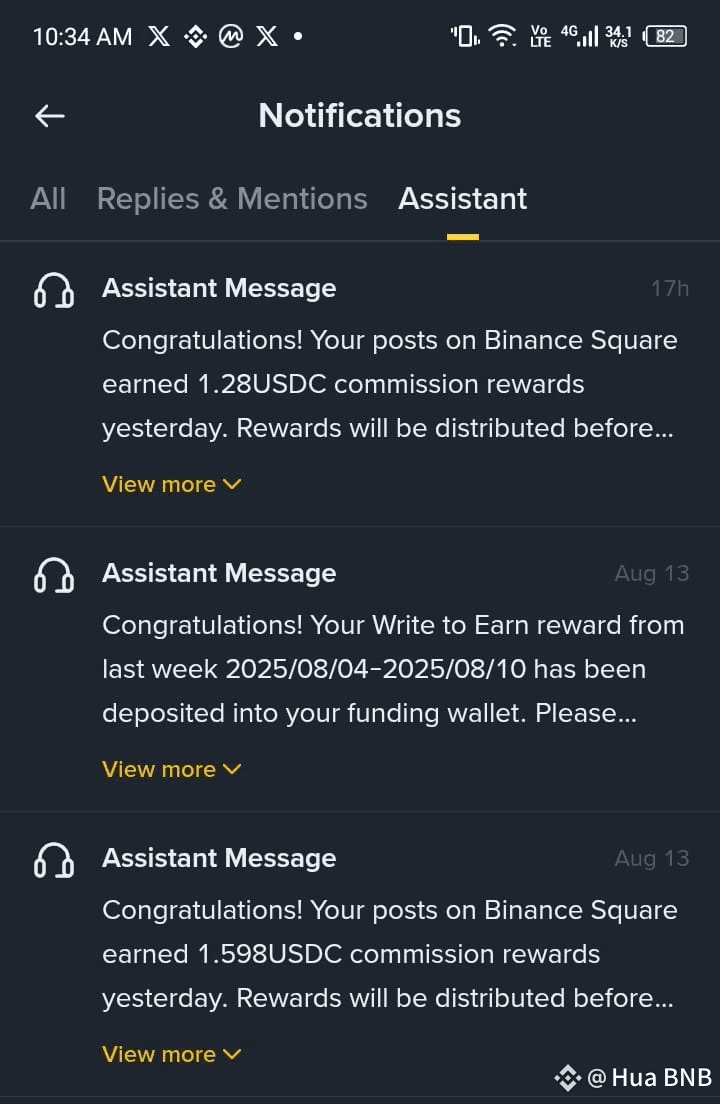Tap the battery indicator icon
This screenshot has height=1104, width=720.
point(665,37)
